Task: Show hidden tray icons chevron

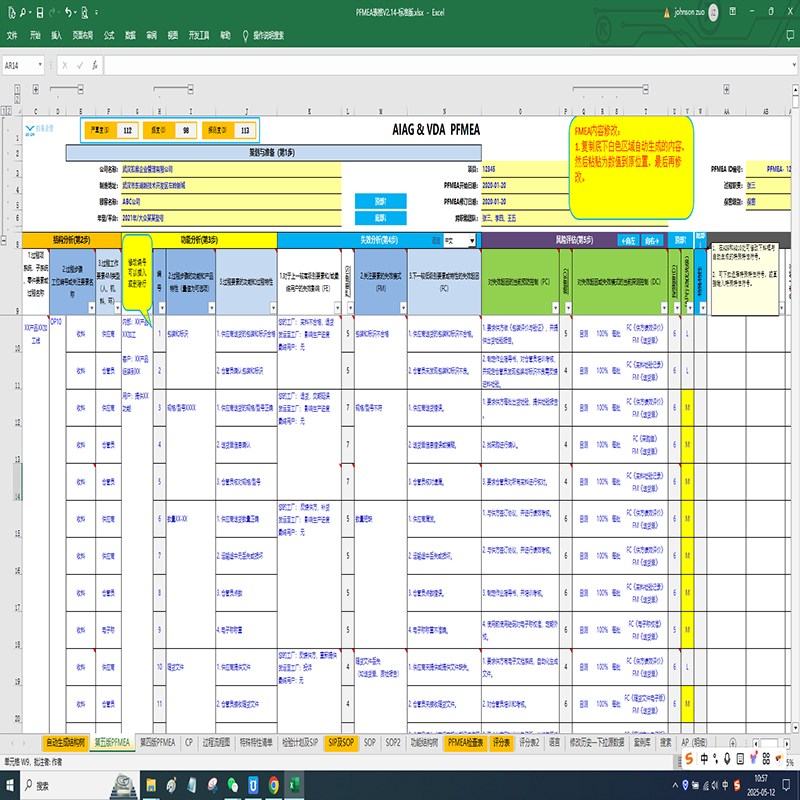Action: (676, 786)
